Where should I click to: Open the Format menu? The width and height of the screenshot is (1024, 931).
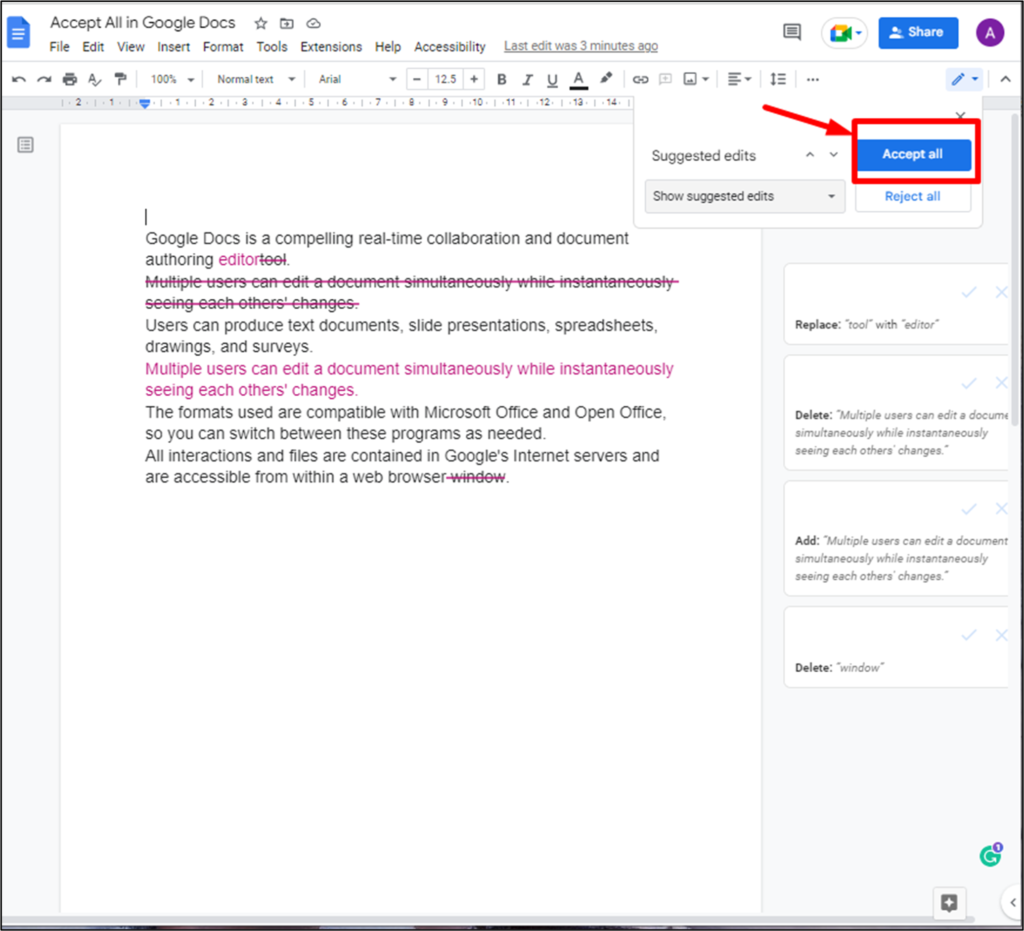click(223, 47)
